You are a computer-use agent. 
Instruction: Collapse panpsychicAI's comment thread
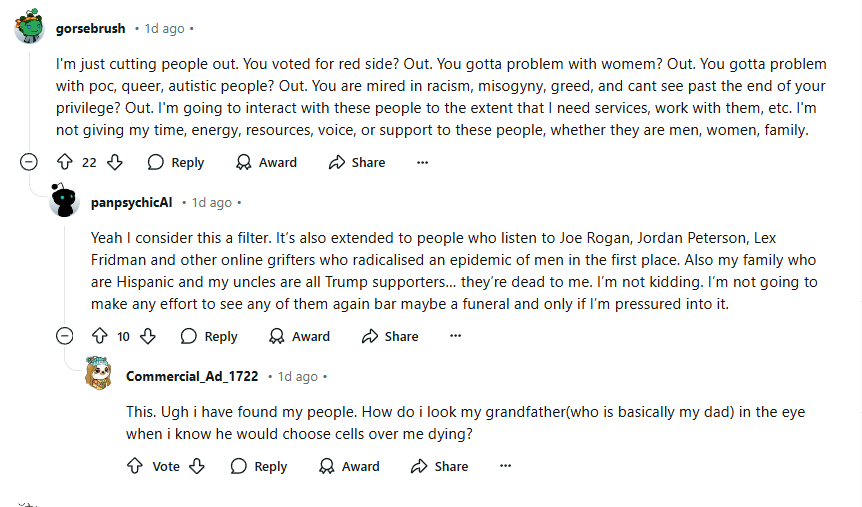point(64,336)
